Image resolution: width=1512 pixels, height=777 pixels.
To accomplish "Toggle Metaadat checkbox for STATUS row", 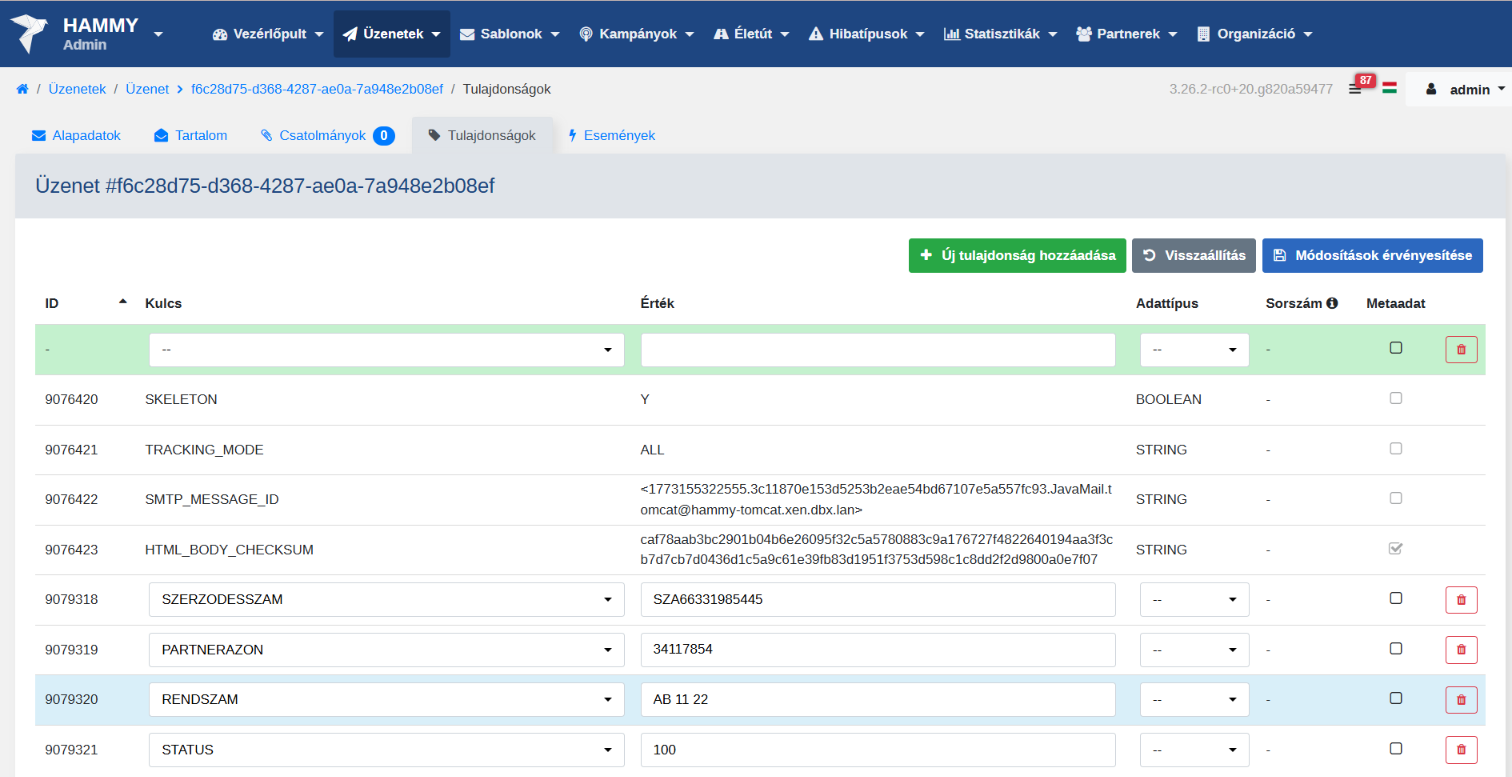I will click(x=1396, y=748).
